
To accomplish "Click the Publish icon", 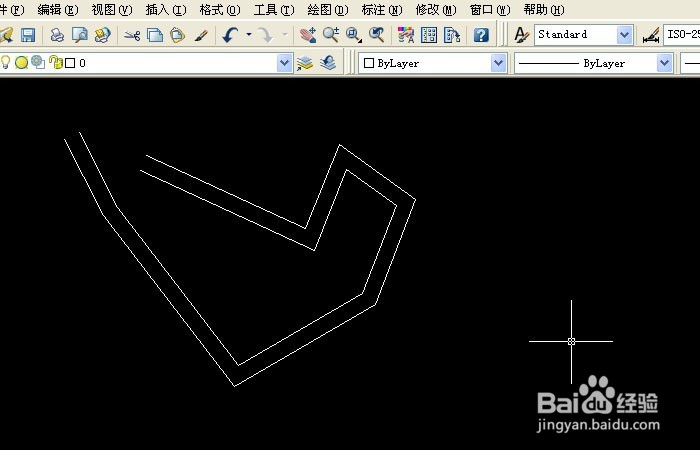I will pyautogui.click(x=103, y=35).
